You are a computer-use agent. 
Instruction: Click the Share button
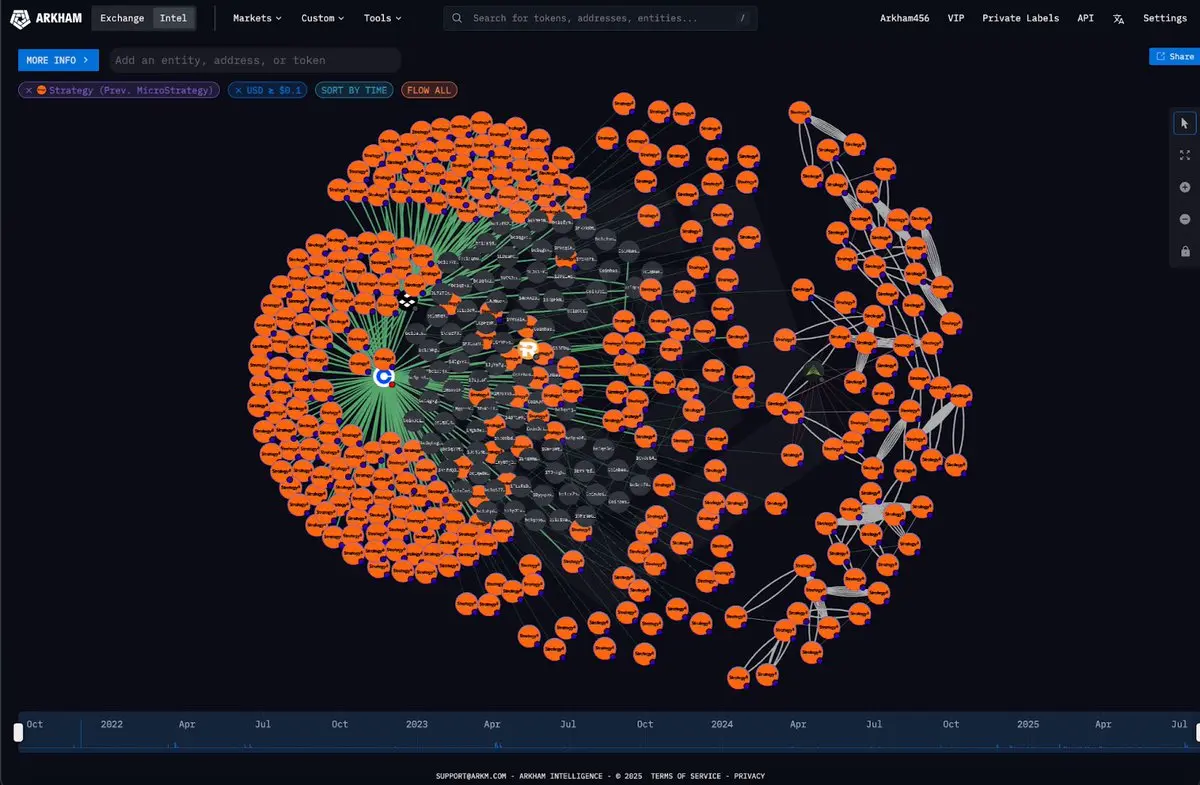tap(1174, 57)
